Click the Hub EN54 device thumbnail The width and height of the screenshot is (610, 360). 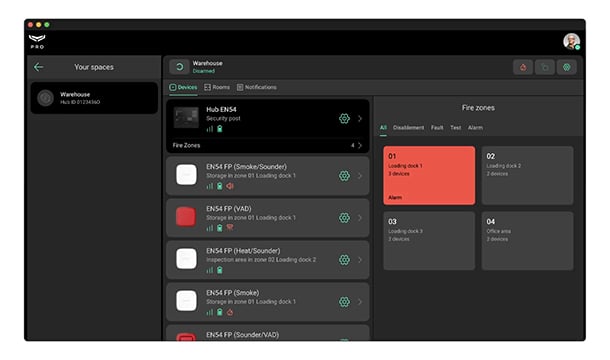click(186, 118)
